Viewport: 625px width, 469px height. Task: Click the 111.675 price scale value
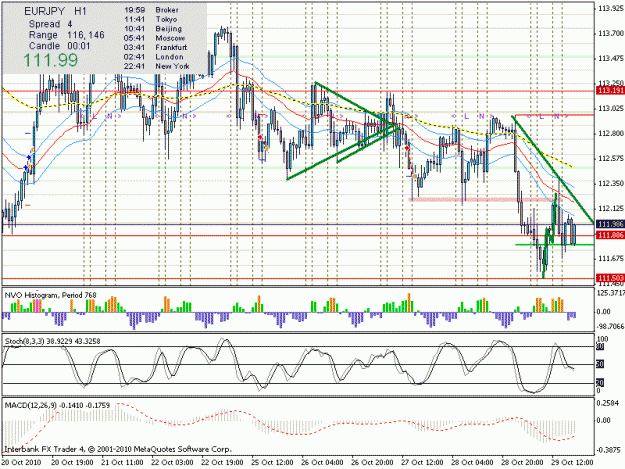click(x=611, y=259)
